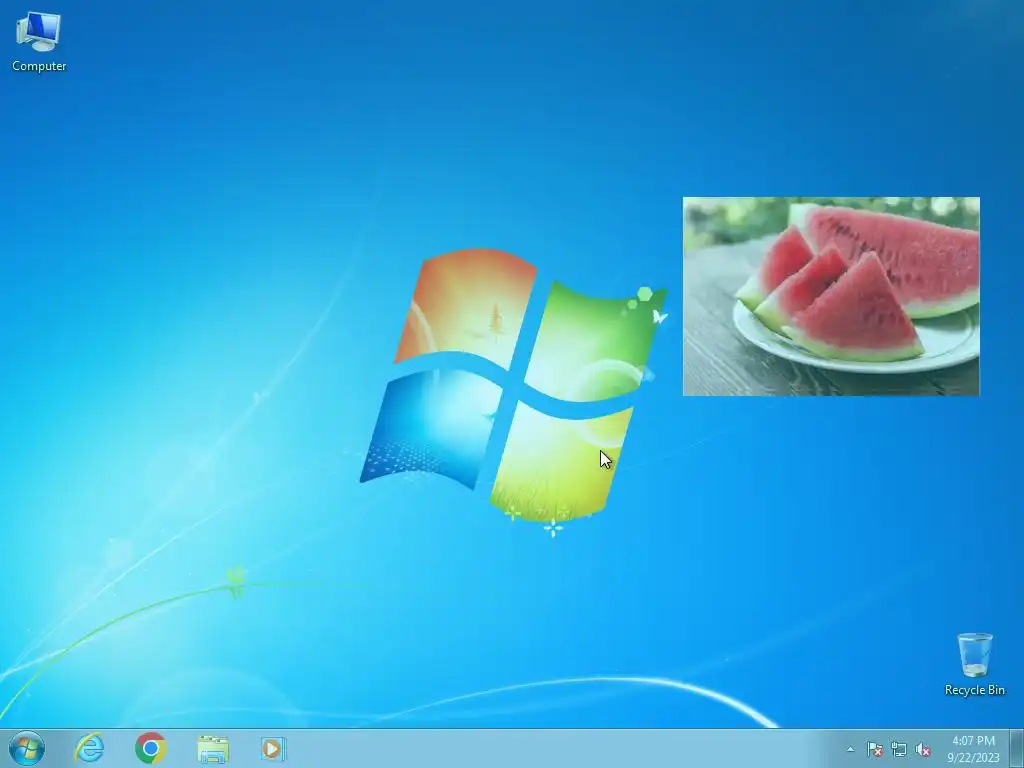This screenshot has width=1024, height=768.
Task: Click the Show desktop button strip
Action: [1017, 748]
